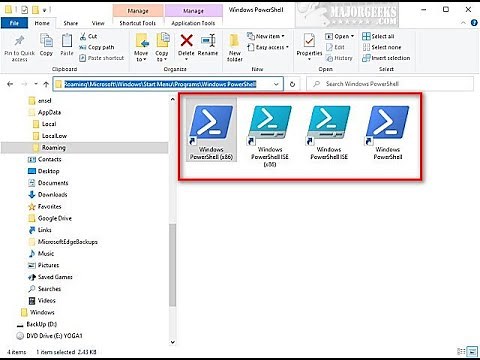Open the Shortcut Tools tab
This screenshot has width=480, height=360.
137,23
